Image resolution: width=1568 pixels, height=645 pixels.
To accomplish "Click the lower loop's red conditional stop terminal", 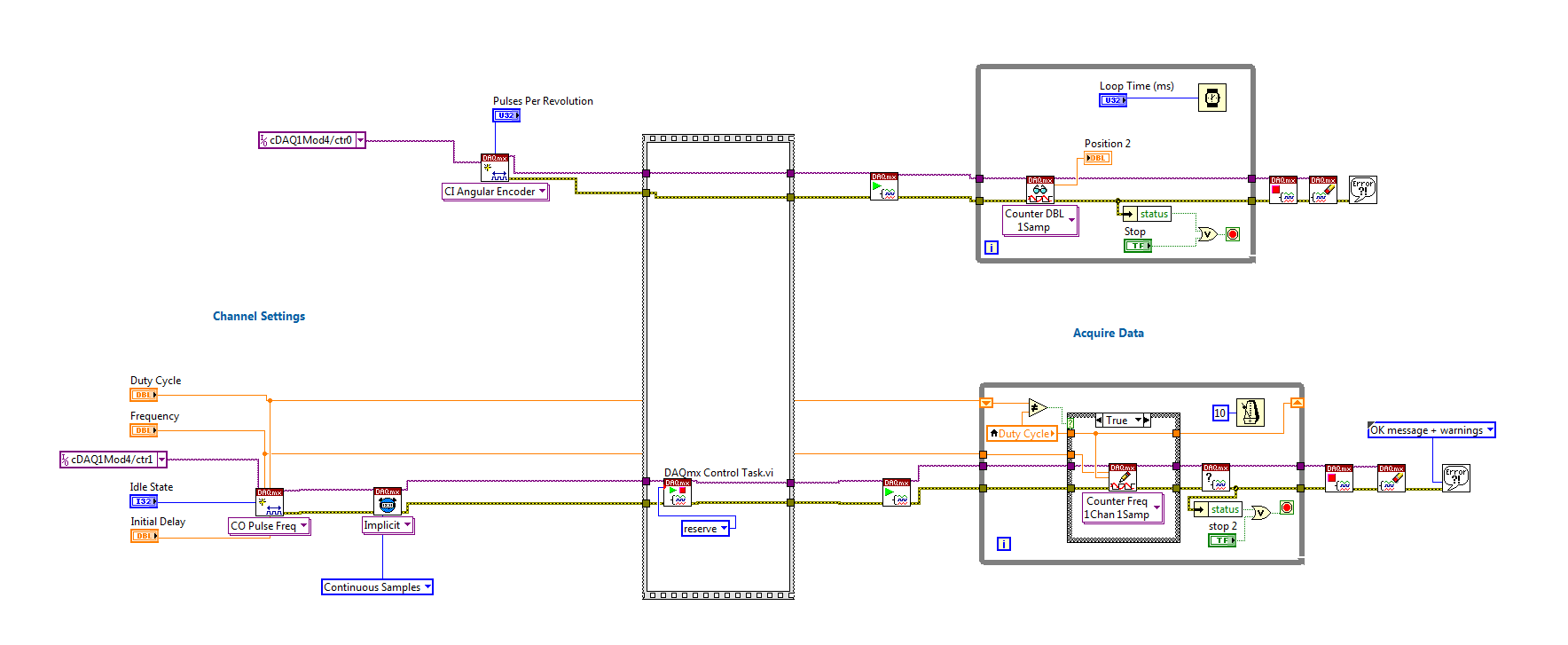I will 1287,507.
